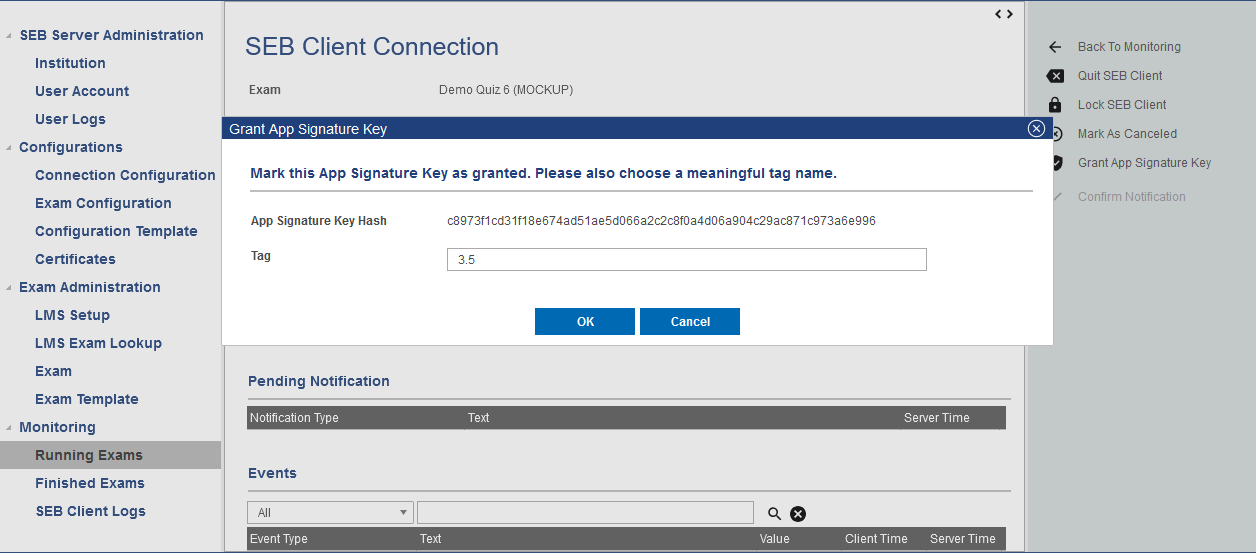Open Exam Configuration in the sidebar
Screen dimensions: 1256x553
103,203
